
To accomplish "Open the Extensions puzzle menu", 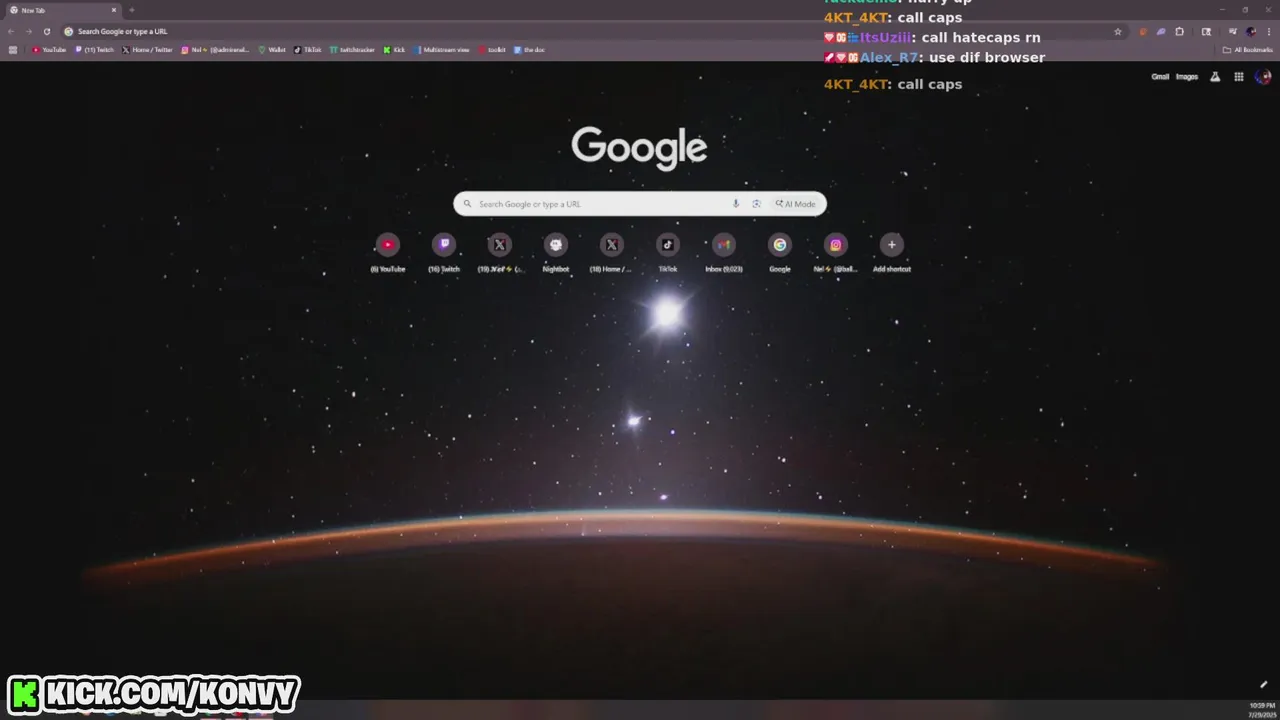I will pyautogui.click(x=1180, y=32).
